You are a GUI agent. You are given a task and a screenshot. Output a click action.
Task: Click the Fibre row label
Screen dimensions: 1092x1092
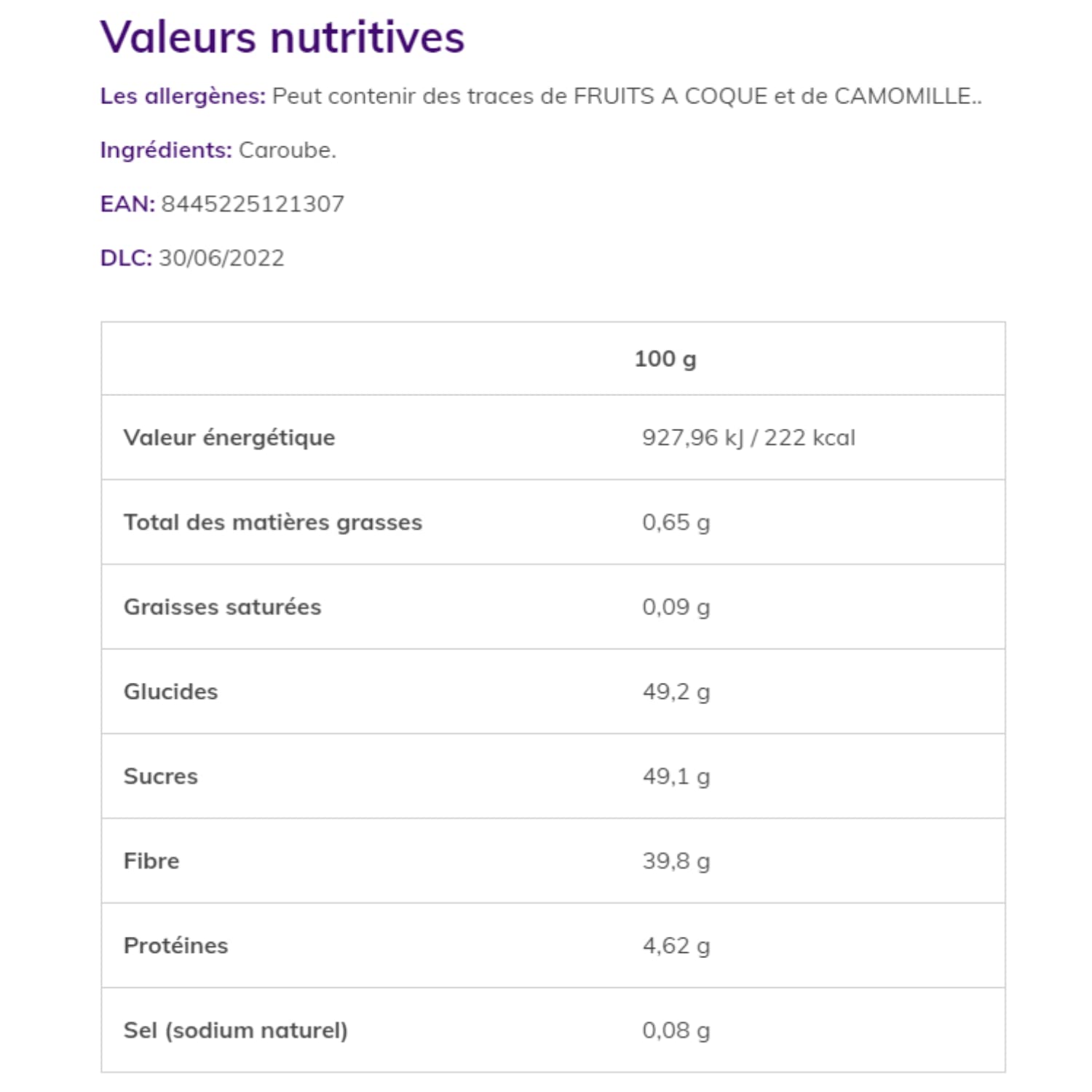[151, 860]
